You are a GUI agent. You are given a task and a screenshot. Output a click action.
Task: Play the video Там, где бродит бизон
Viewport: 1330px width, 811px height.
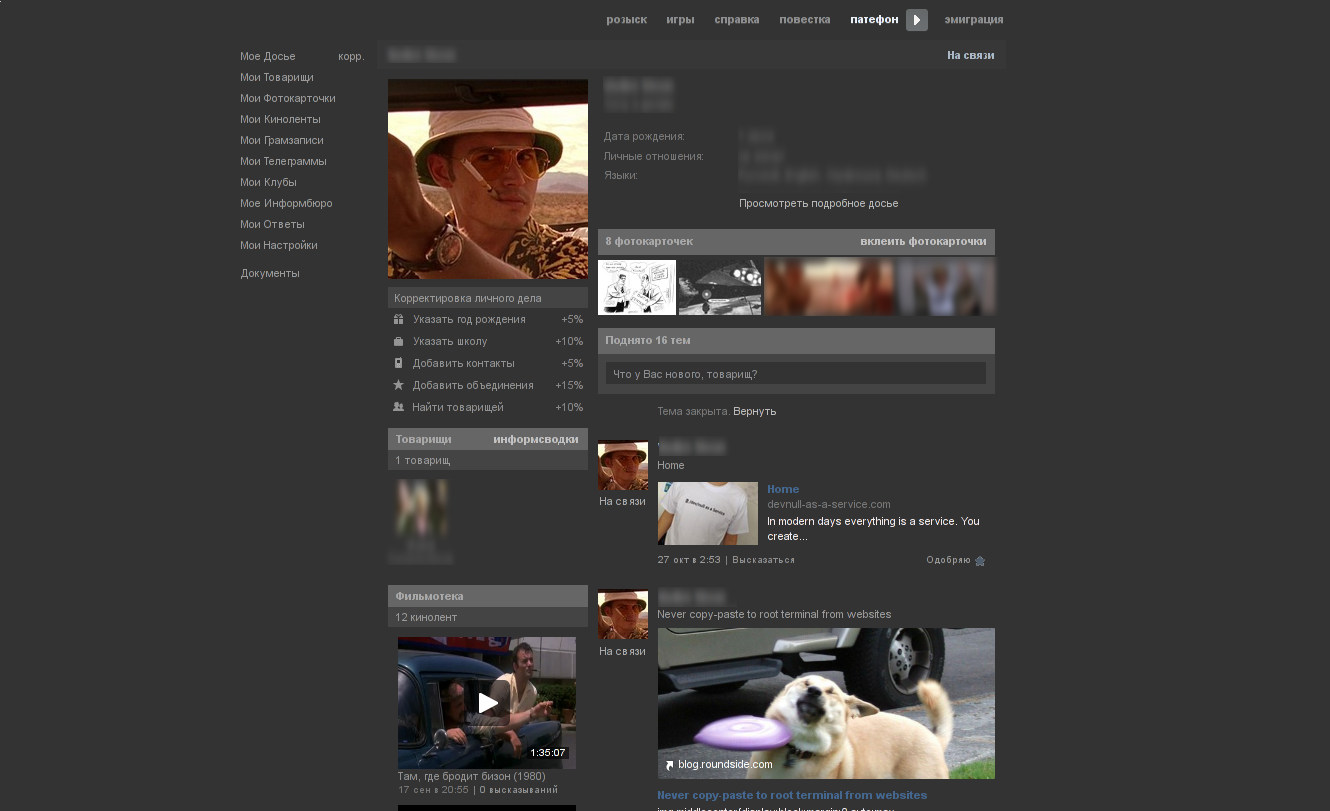coord(487,703)
